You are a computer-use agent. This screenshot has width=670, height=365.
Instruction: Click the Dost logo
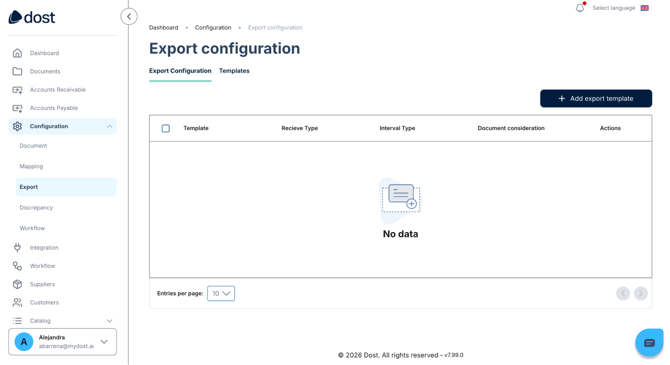32,17
